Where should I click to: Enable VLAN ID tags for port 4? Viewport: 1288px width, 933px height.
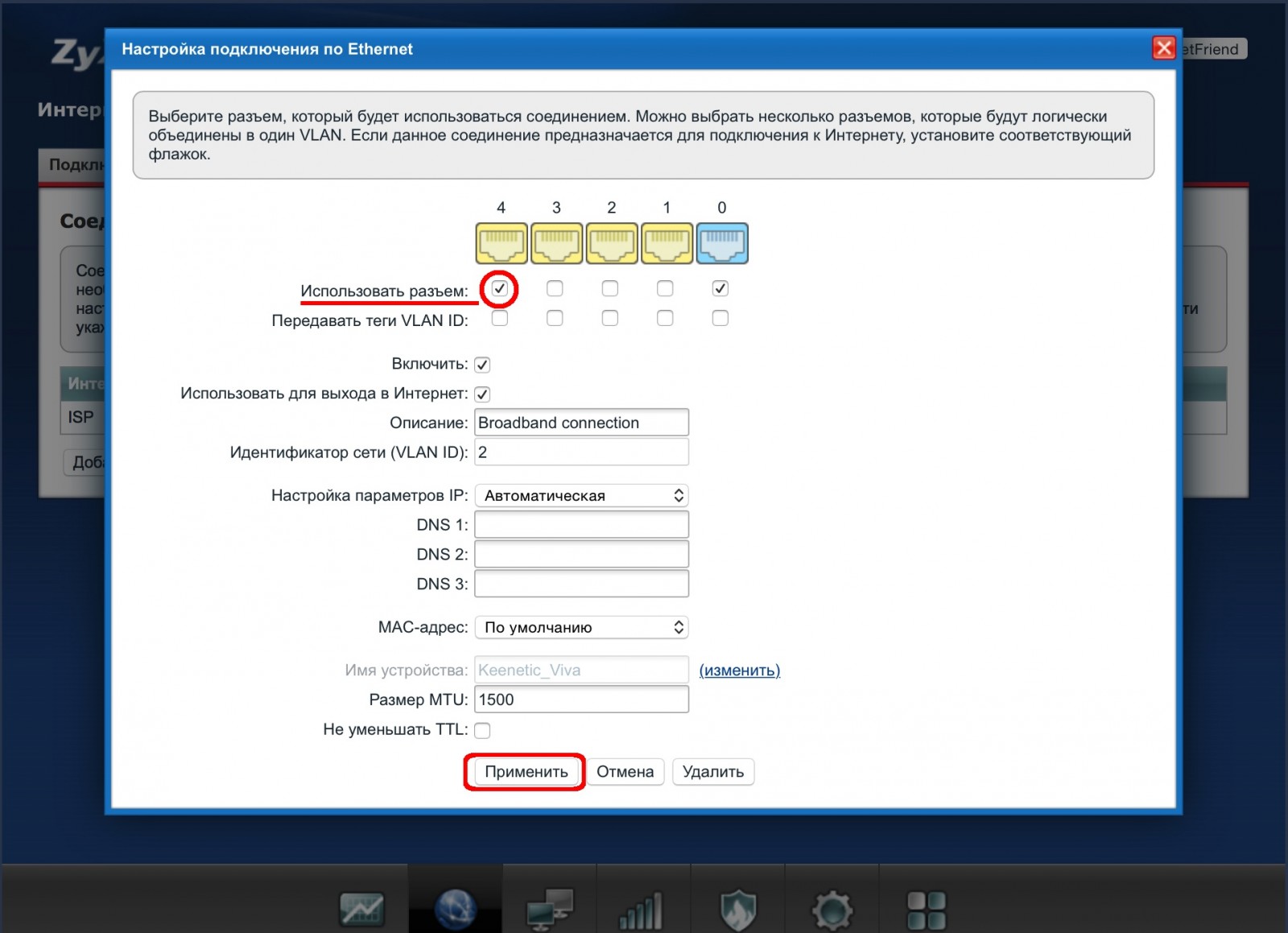[x=500, y=318]
